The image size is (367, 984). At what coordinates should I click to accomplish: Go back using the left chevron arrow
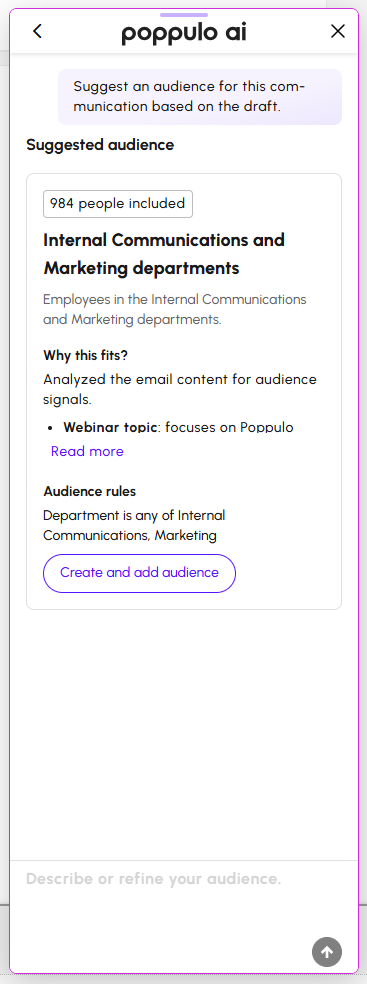[38, 31]
